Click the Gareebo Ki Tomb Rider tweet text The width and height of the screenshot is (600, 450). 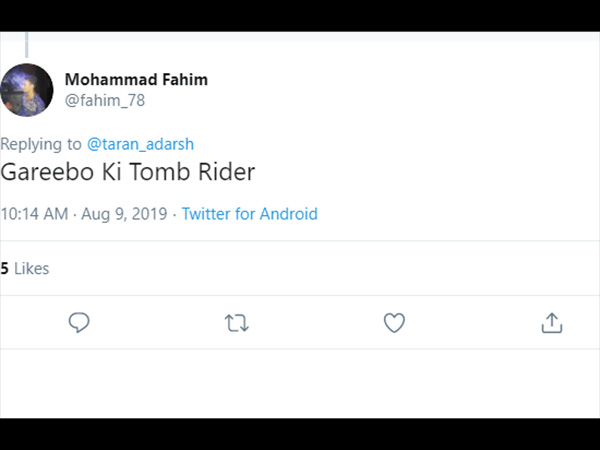[128, 172]
